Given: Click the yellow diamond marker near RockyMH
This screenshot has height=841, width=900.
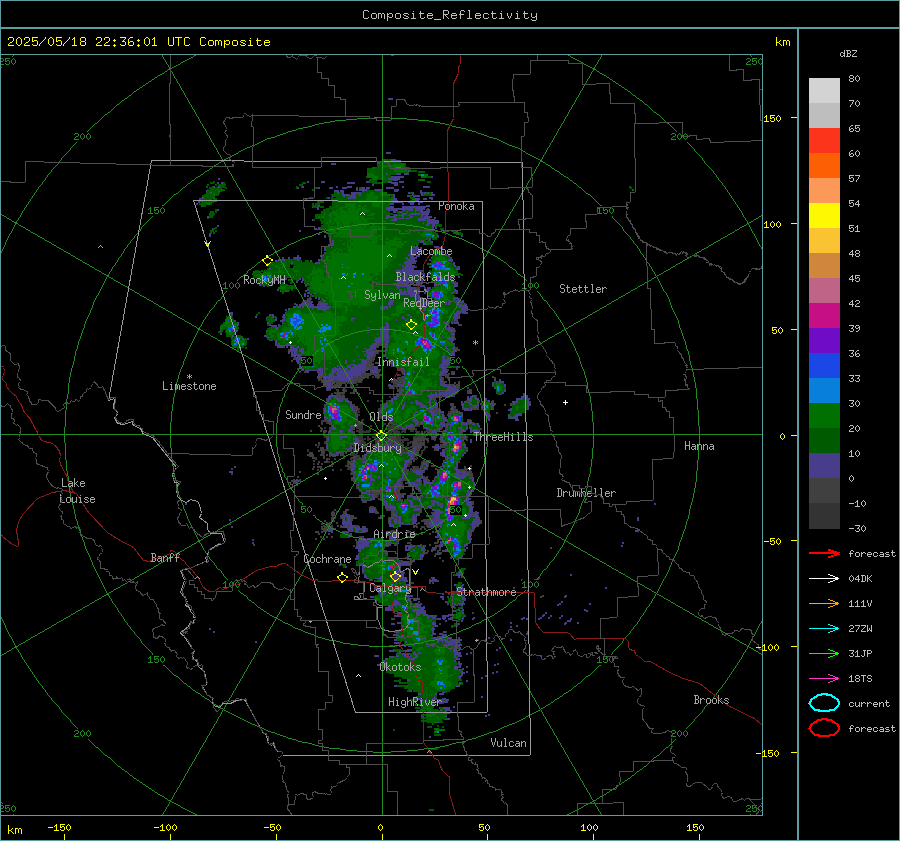Looking at the screenshot, I should [267, 261].
